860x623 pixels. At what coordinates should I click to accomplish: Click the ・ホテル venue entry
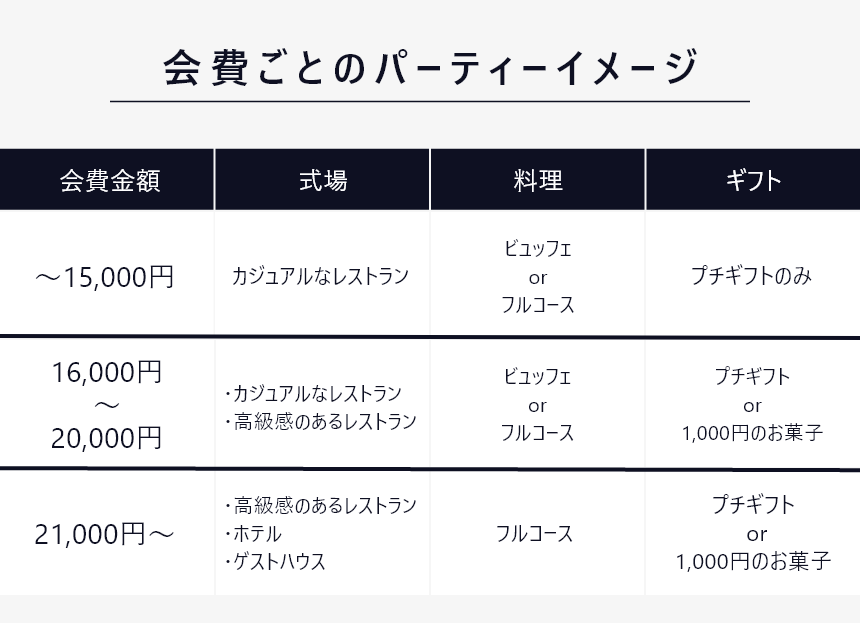tap(253, 534)
